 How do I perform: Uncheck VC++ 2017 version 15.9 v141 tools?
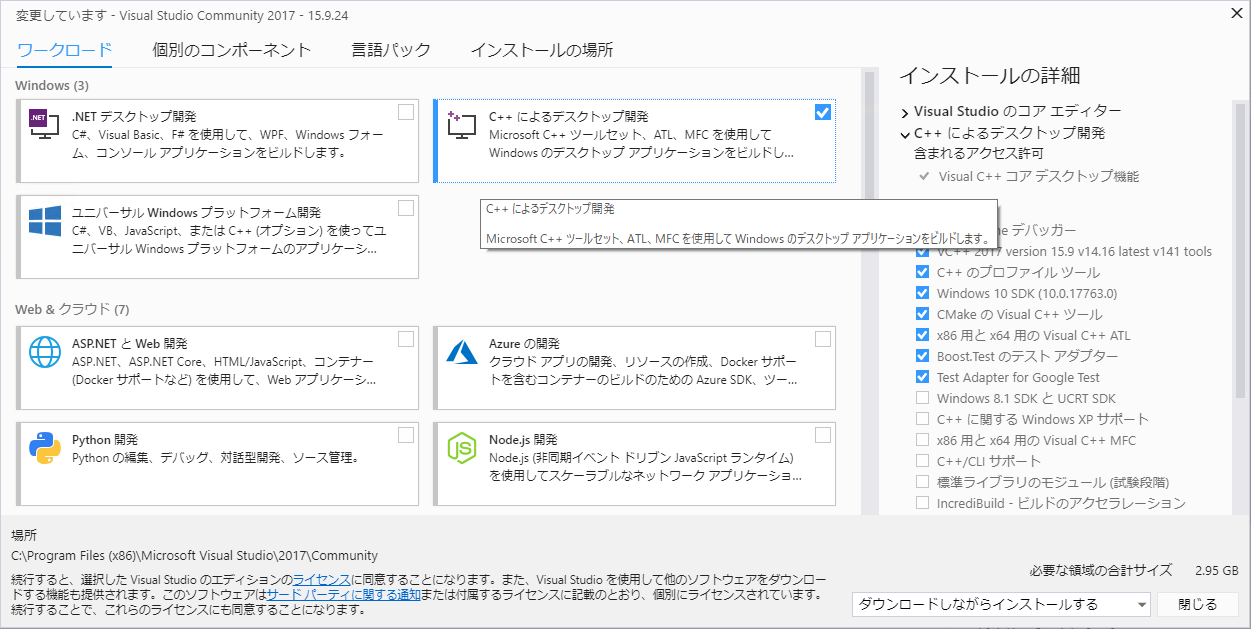click(922, 251)
